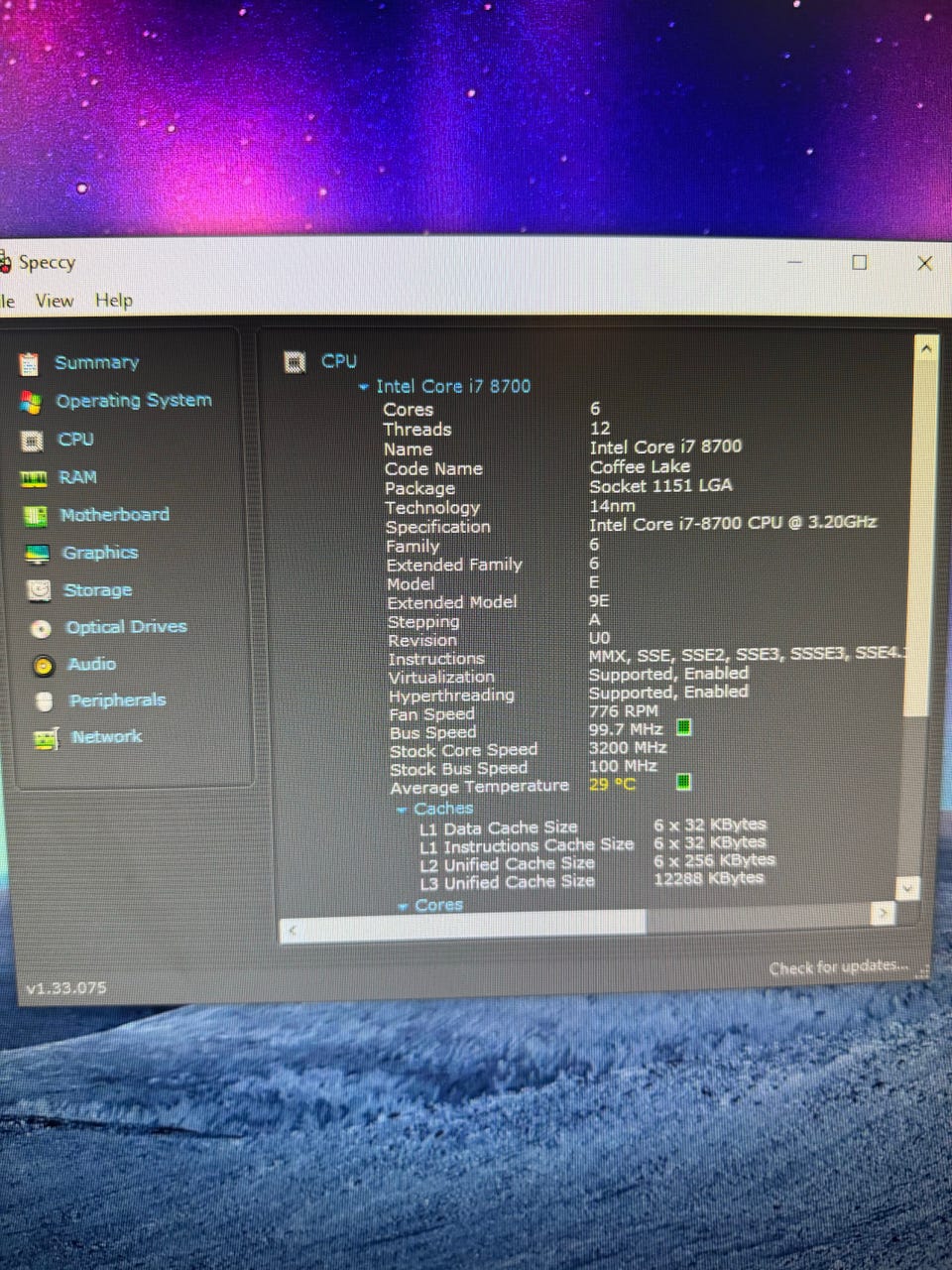This screenshot has width=952, height=1270.
Task: Open the Storage drive icon
Action: click(x=39, y=590)
